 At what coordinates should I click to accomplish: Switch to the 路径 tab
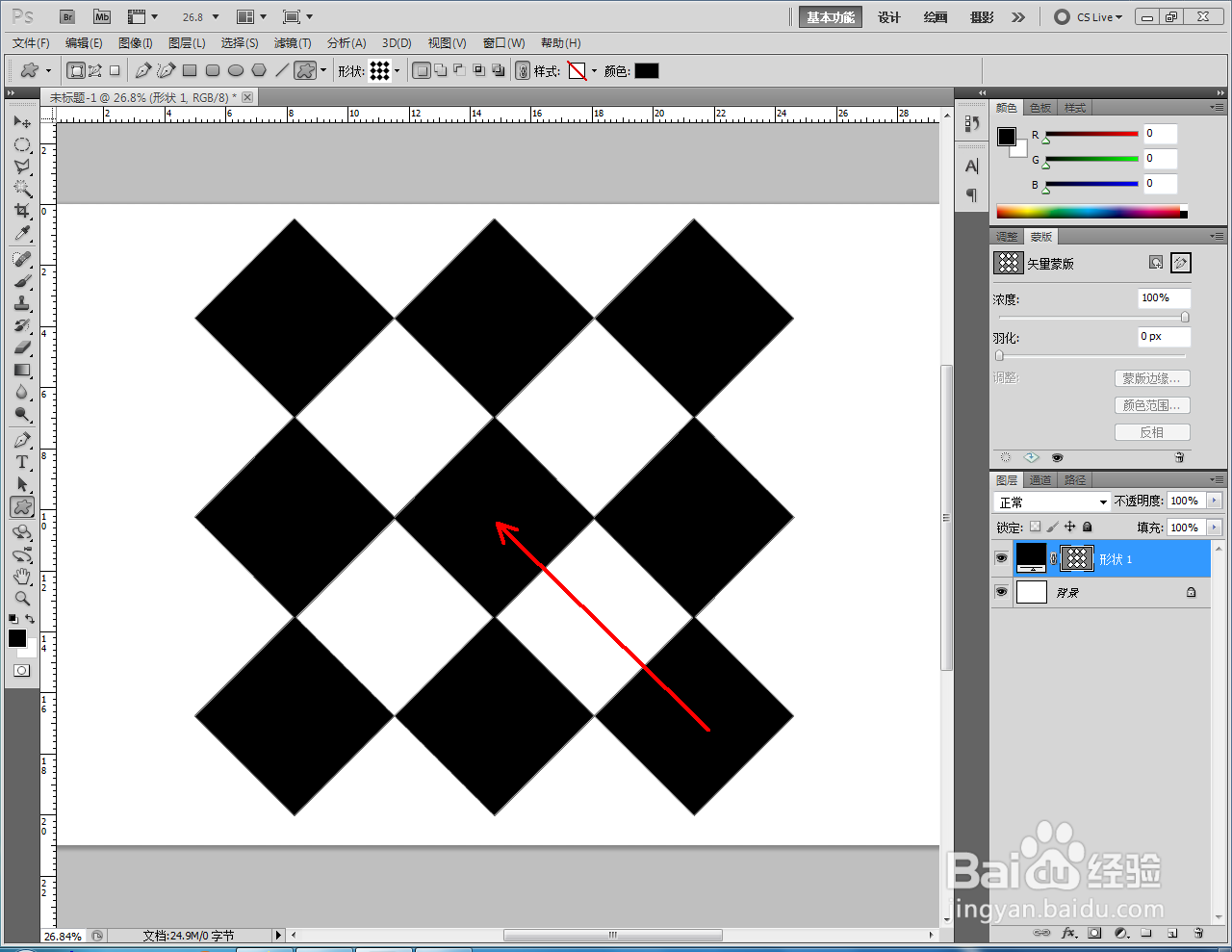click(x=1075, y=480)
